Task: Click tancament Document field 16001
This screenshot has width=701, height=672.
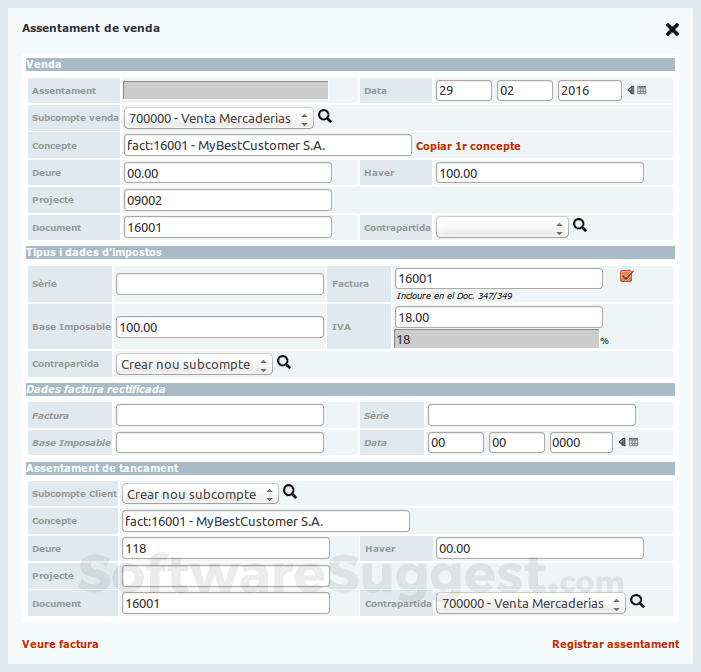Action: click(226, 603)
